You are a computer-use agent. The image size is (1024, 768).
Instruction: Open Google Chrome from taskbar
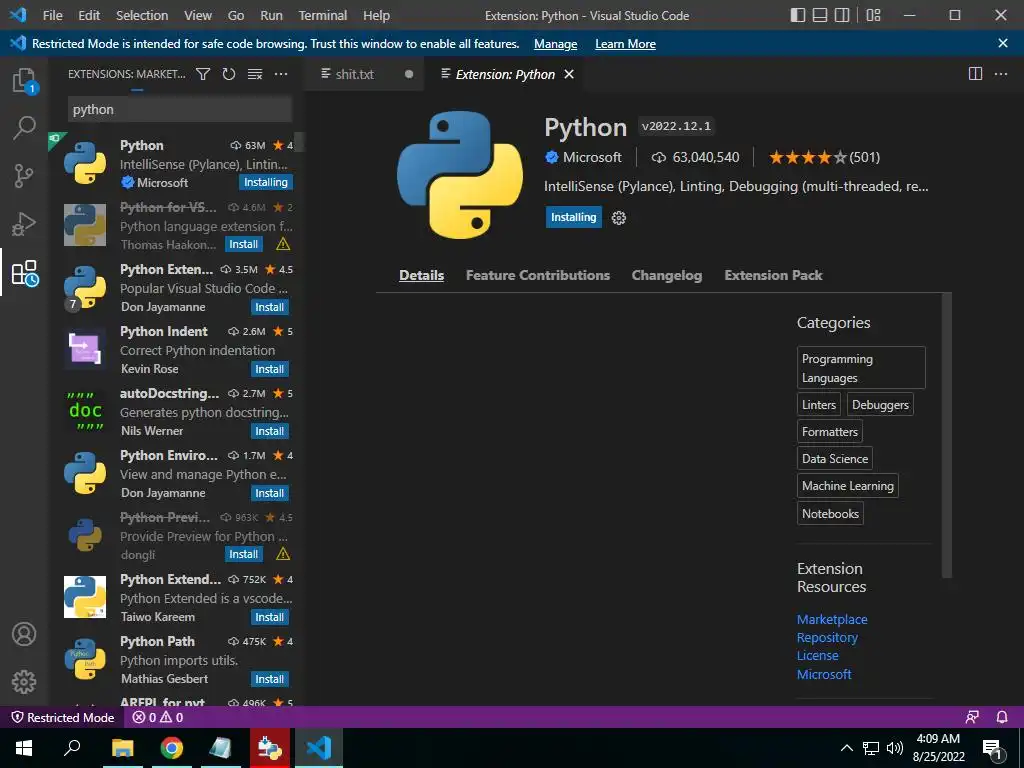pos(172,748)
